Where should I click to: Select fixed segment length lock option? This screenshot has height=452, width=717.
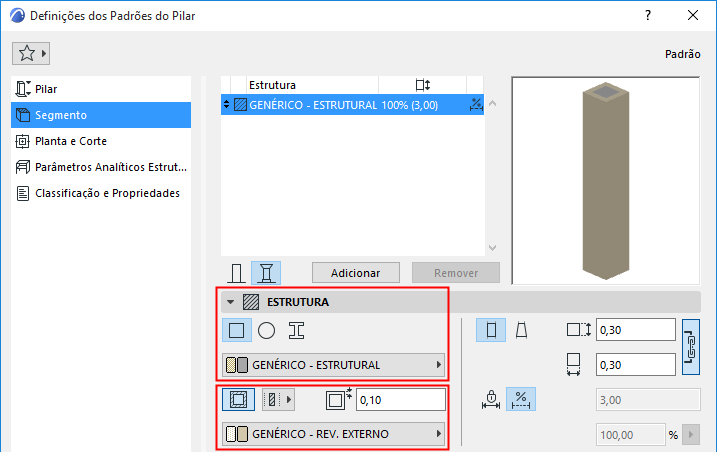pyautogui.click(x=491, y=399)
